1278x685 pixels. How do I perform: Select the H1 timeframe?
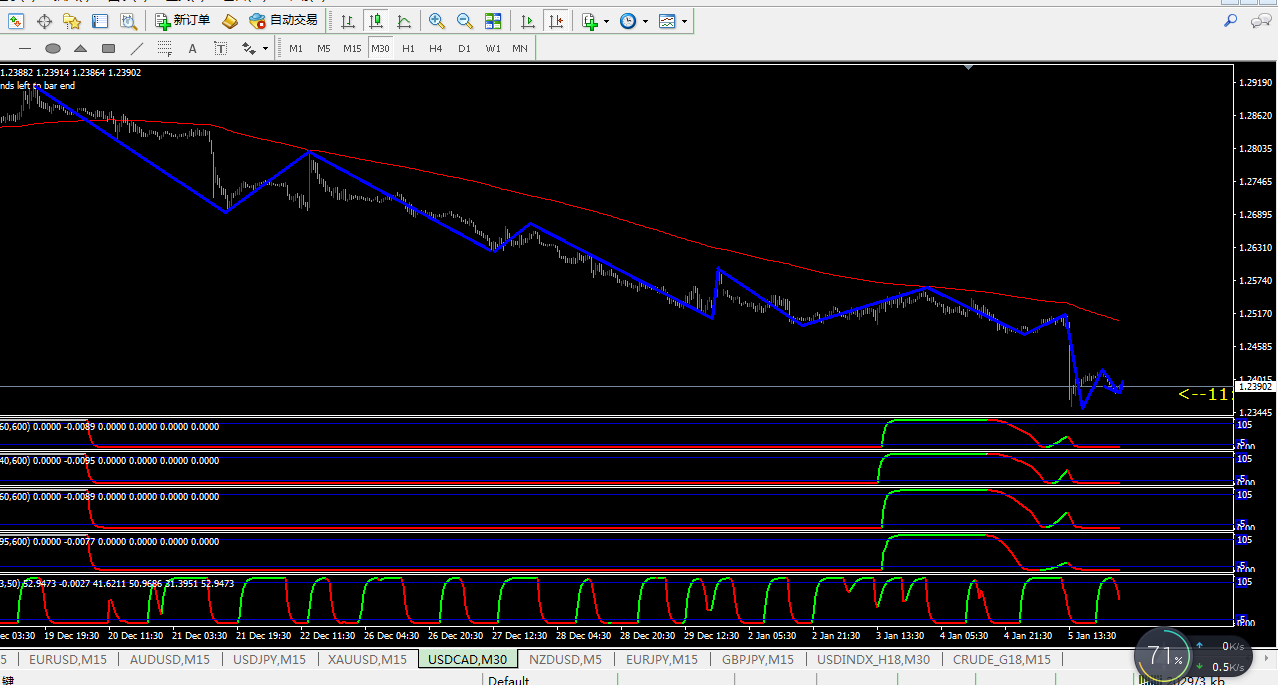[408, 48]
